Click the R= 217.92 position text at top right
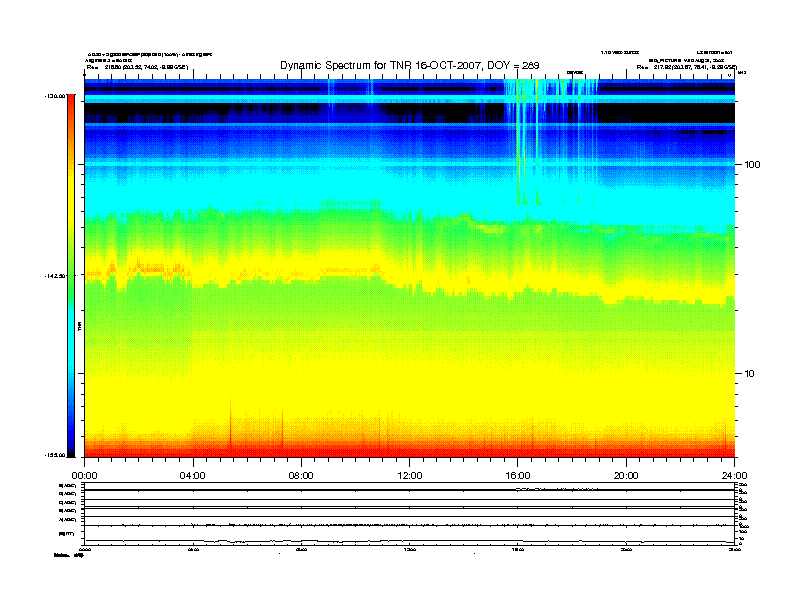Viewport: 792px width, 612px height. coord(686,67)
